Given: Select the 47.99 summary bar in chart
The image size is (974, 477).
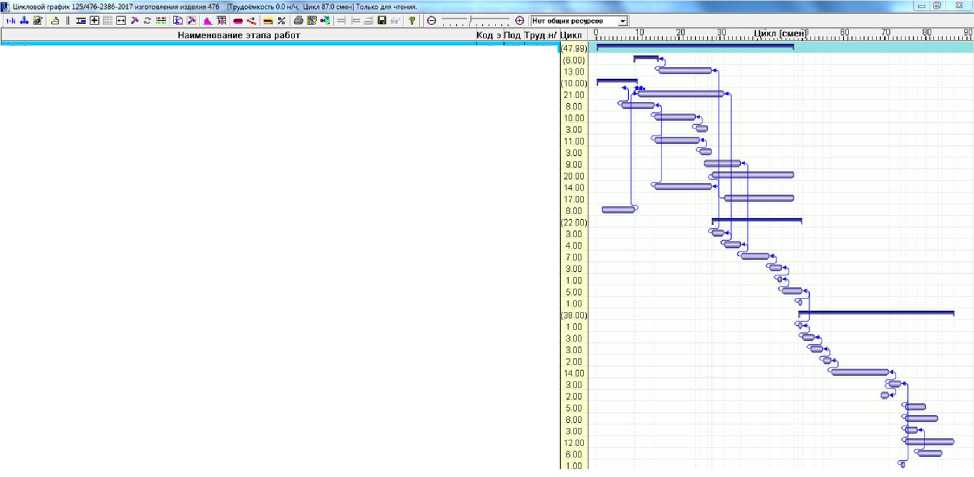Looking at the screenshot, I should (694, 47).
